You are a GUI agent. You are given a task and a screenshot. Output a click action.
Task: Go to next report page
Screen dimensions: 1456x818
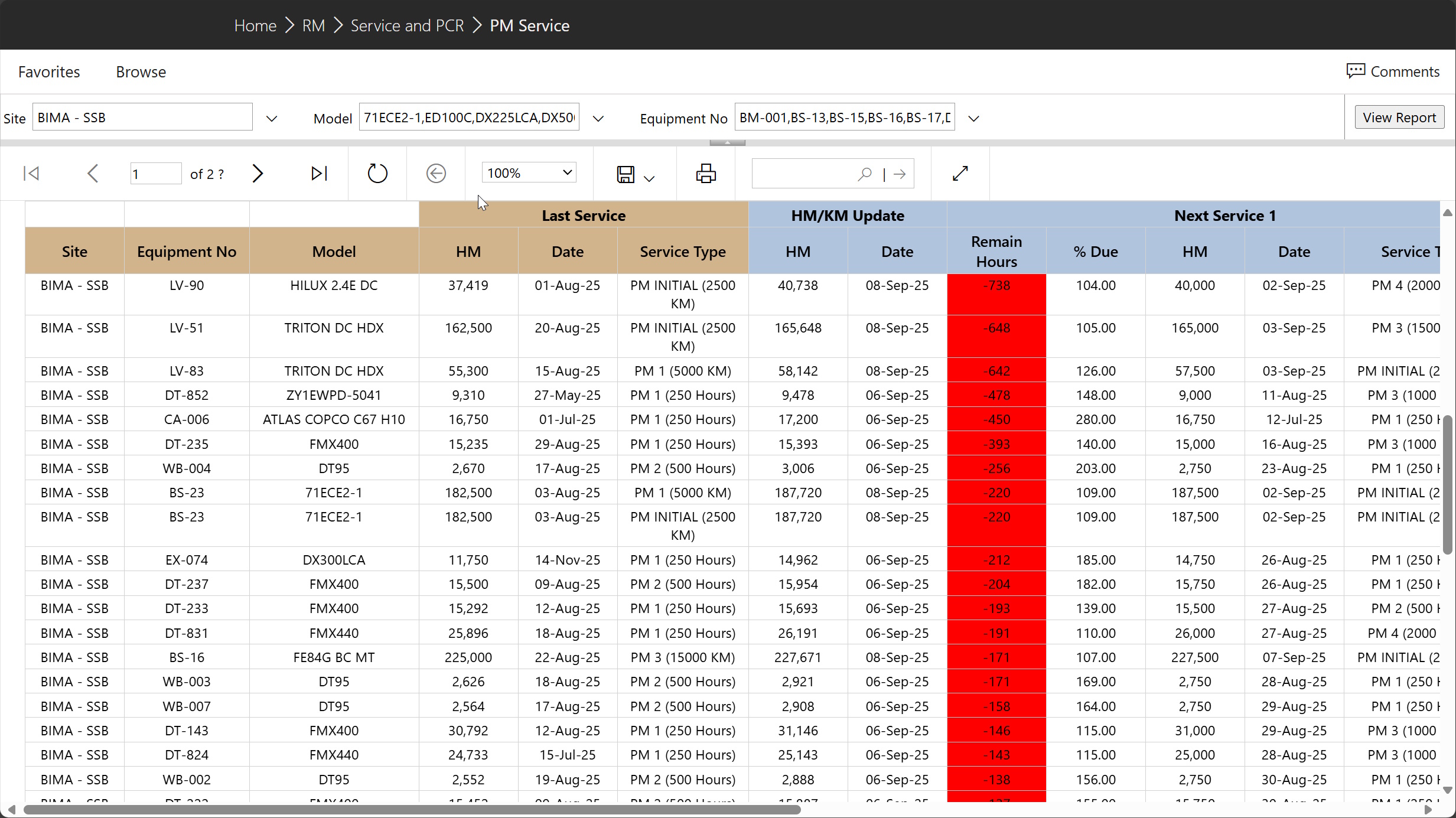tap(258, 174)
